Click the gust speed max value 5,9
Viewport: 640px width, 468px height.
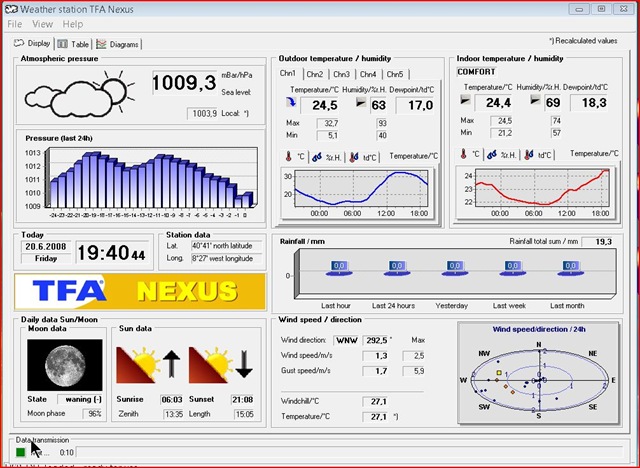[414, 371]
